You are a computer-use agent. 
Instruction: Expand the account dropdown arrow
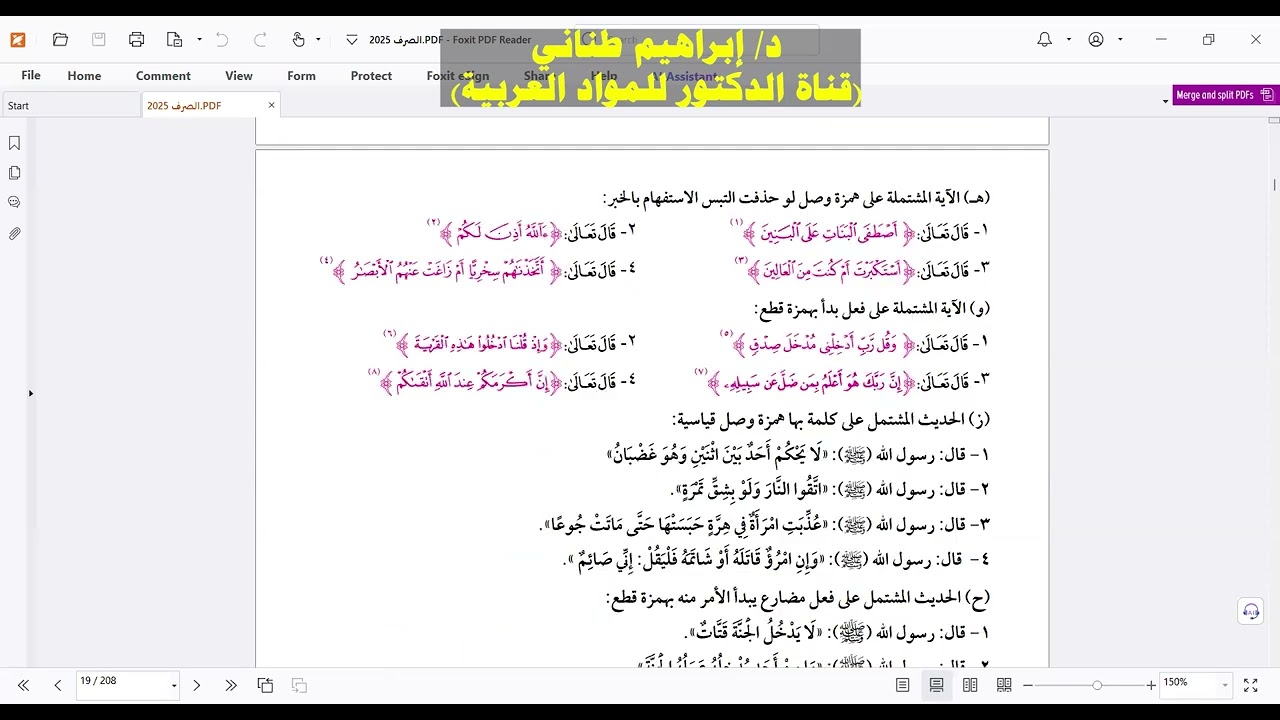[x=1120, y=40]
